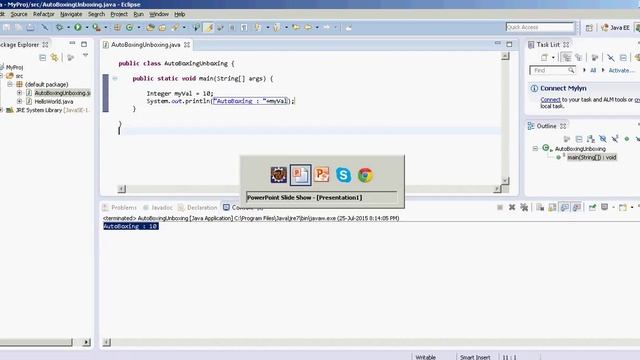Click the Debug bug icon in toolbar
This screenshot has width=640, height=360.
coord(60,27)
